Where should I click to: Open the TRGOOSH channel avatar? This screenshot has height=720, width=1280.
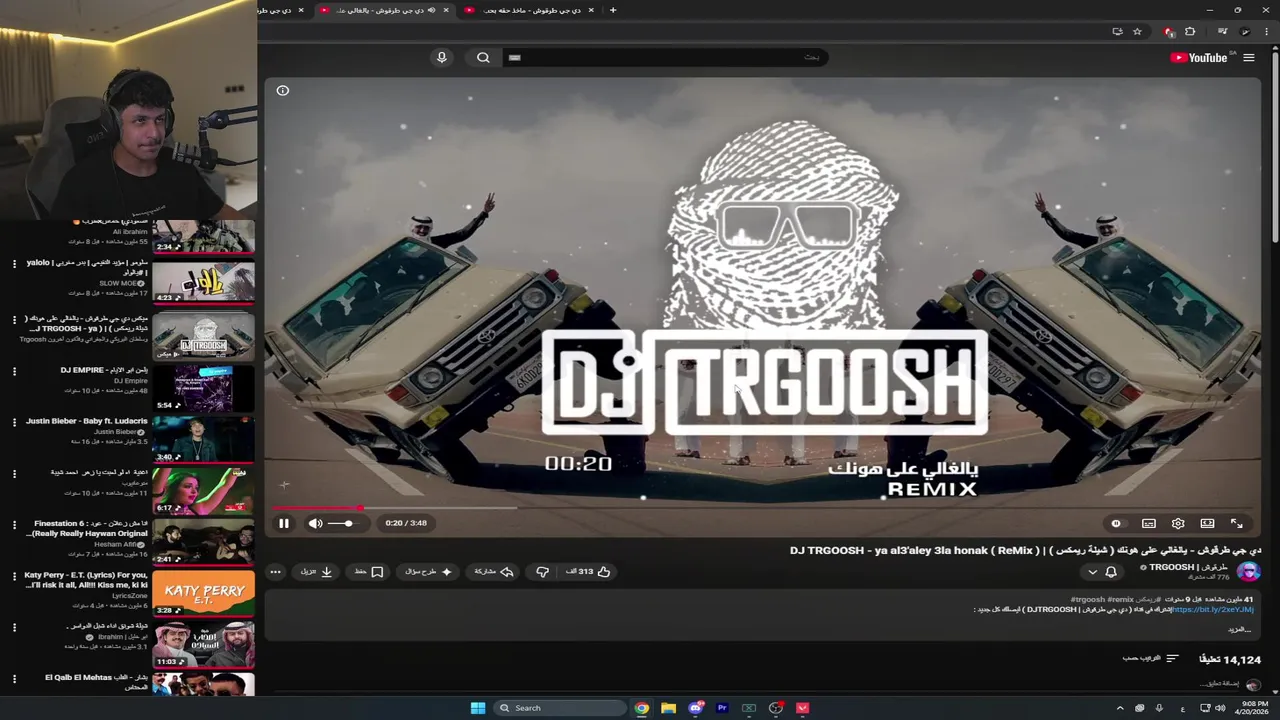tap(1248, 572)
